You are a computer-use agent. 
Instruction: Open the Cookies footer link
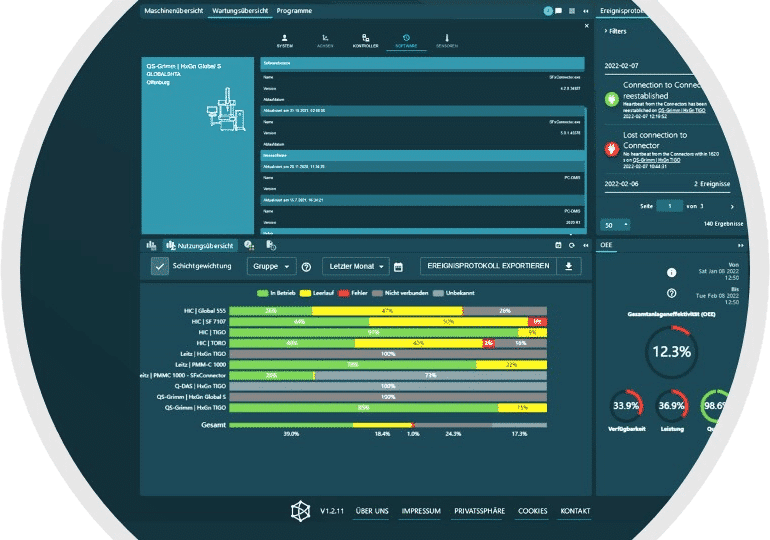[x=532, y=511]
